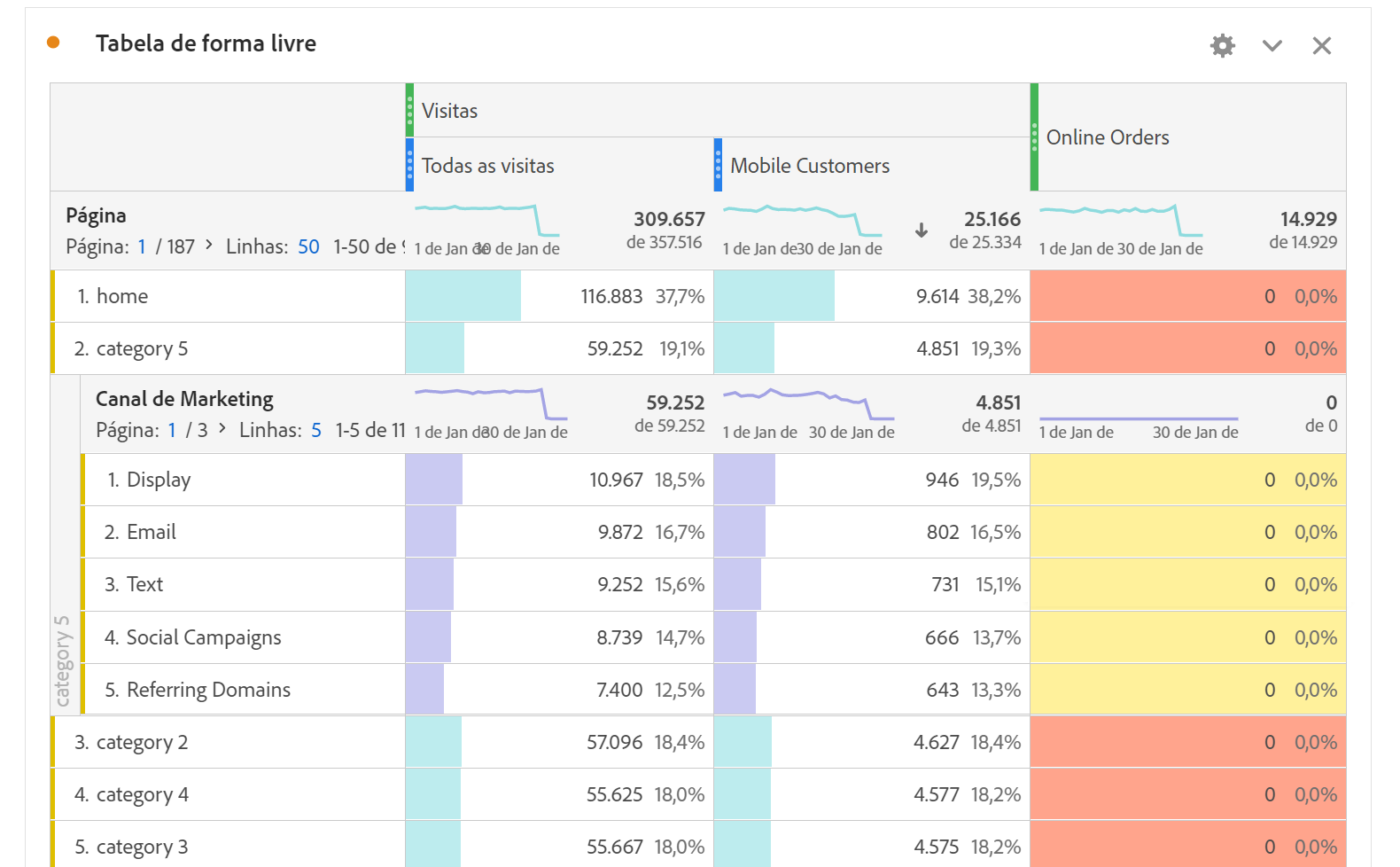Change Canal de Marketing rows count 5
The width and height of the screenshot is (1400, 867).
pyautogui.click(x=316, y=430)
